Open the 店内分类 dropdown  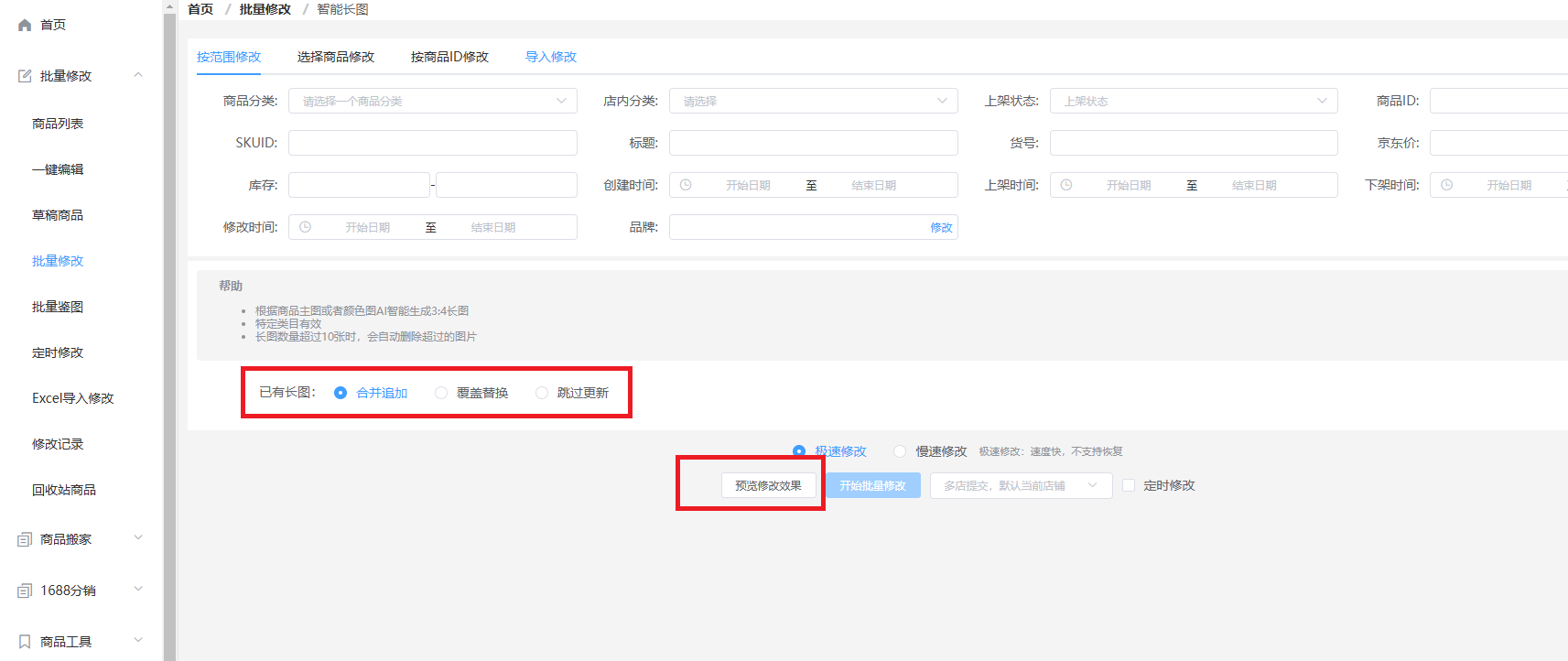click(x=814, y=101)
